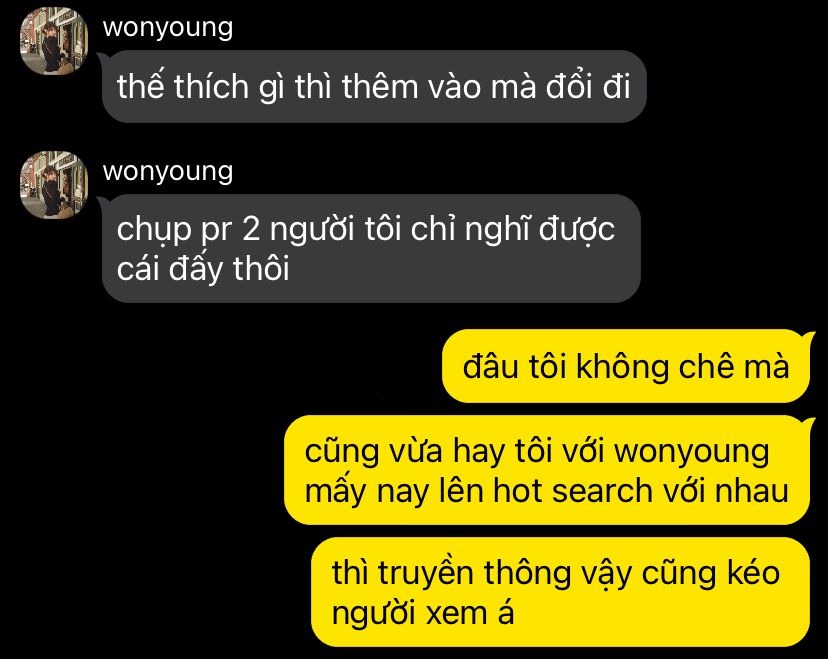Click the word 'wonyoung' inside the yellow bubble
Screen dimensions: 828x659
(692, 453)
